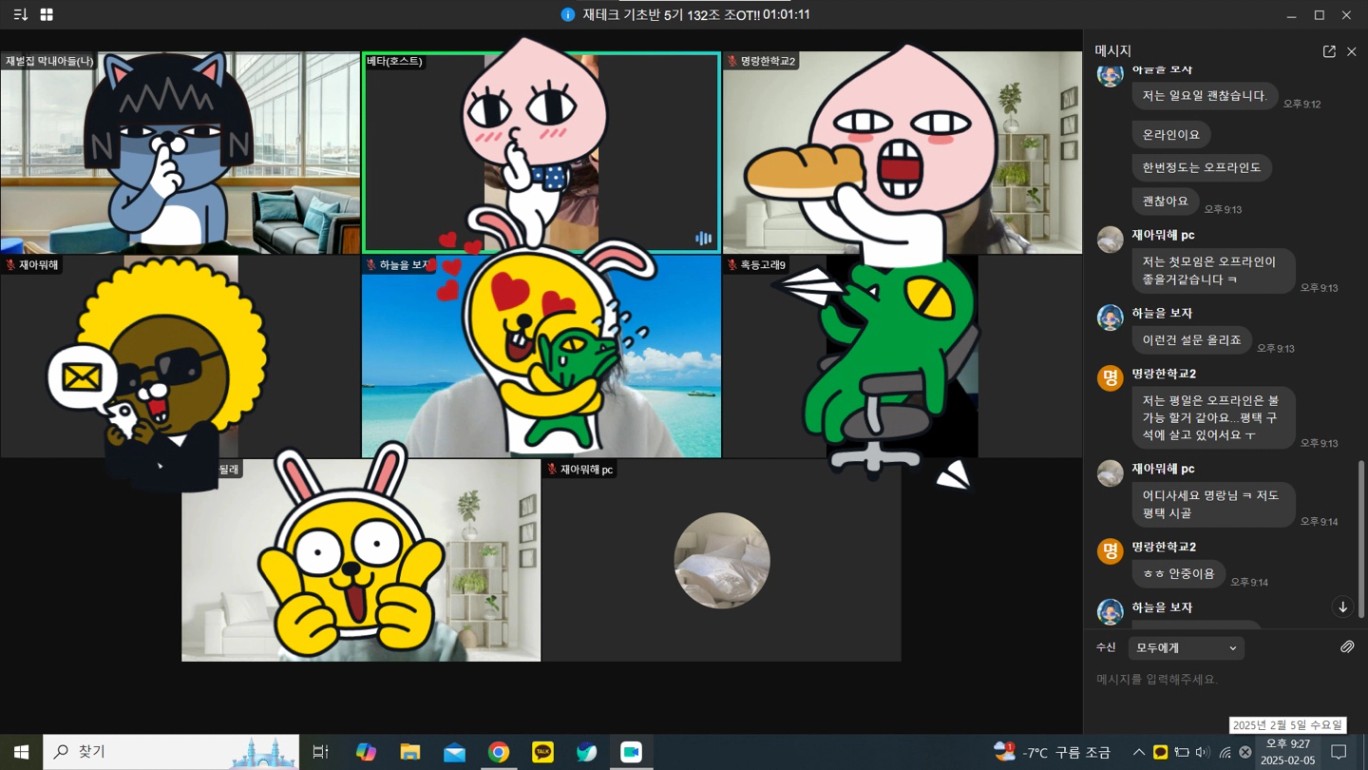Viewport: 1368px width, 770px height.
Task: Open Chrome from the taskbar
Action: pos(498,752)
